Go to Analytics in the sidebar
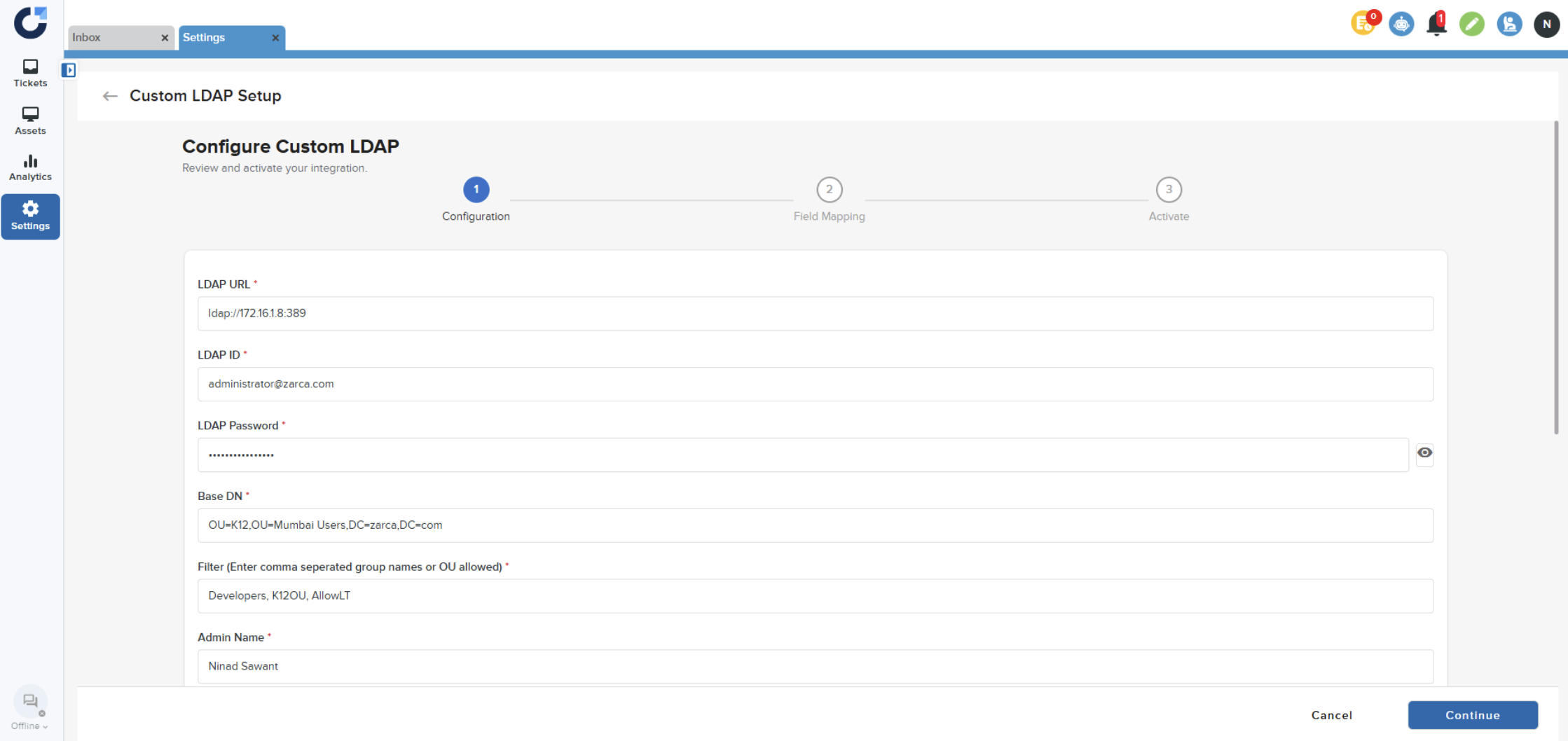The image size is (1568, 741). (x=30, y=167)
